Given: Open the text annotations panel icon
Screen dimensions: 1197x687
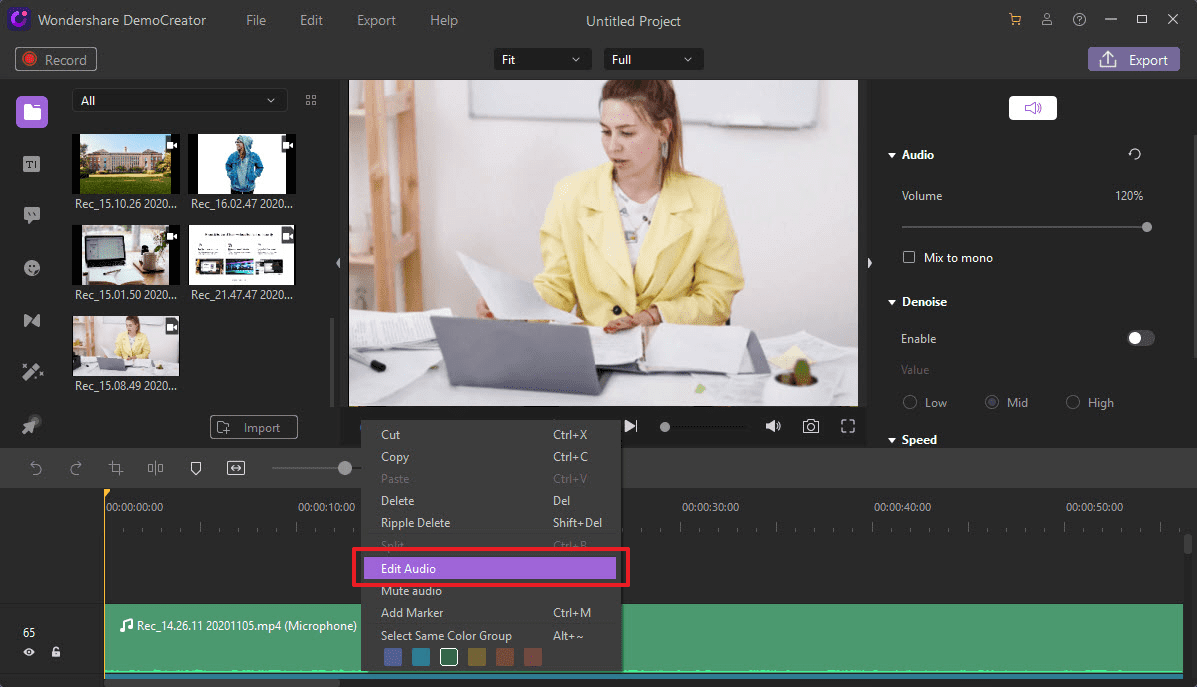Looking at the screenshot, I should pos(32,164).
